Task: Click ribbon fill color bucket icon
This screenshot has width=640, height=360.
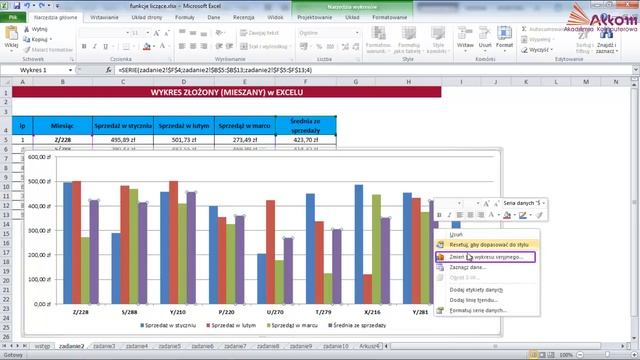Action: coord(147,47)
